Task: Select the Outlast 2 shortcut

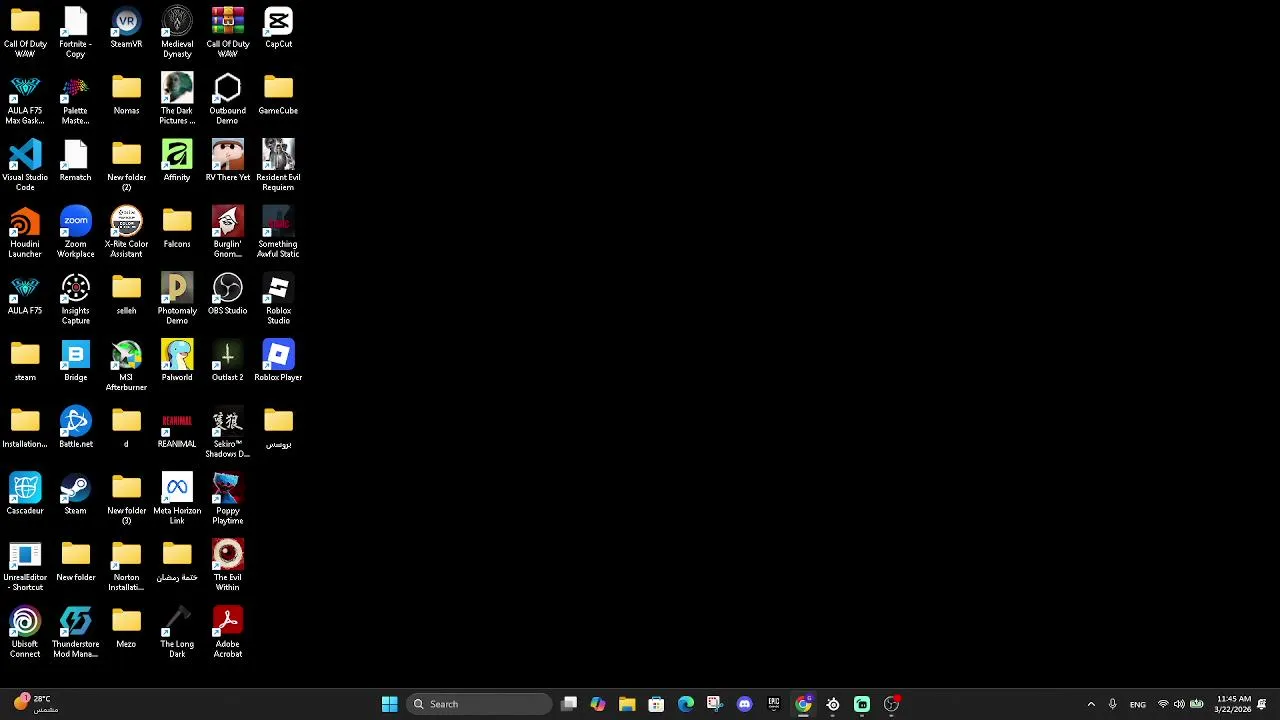Action: coord(227,362)
